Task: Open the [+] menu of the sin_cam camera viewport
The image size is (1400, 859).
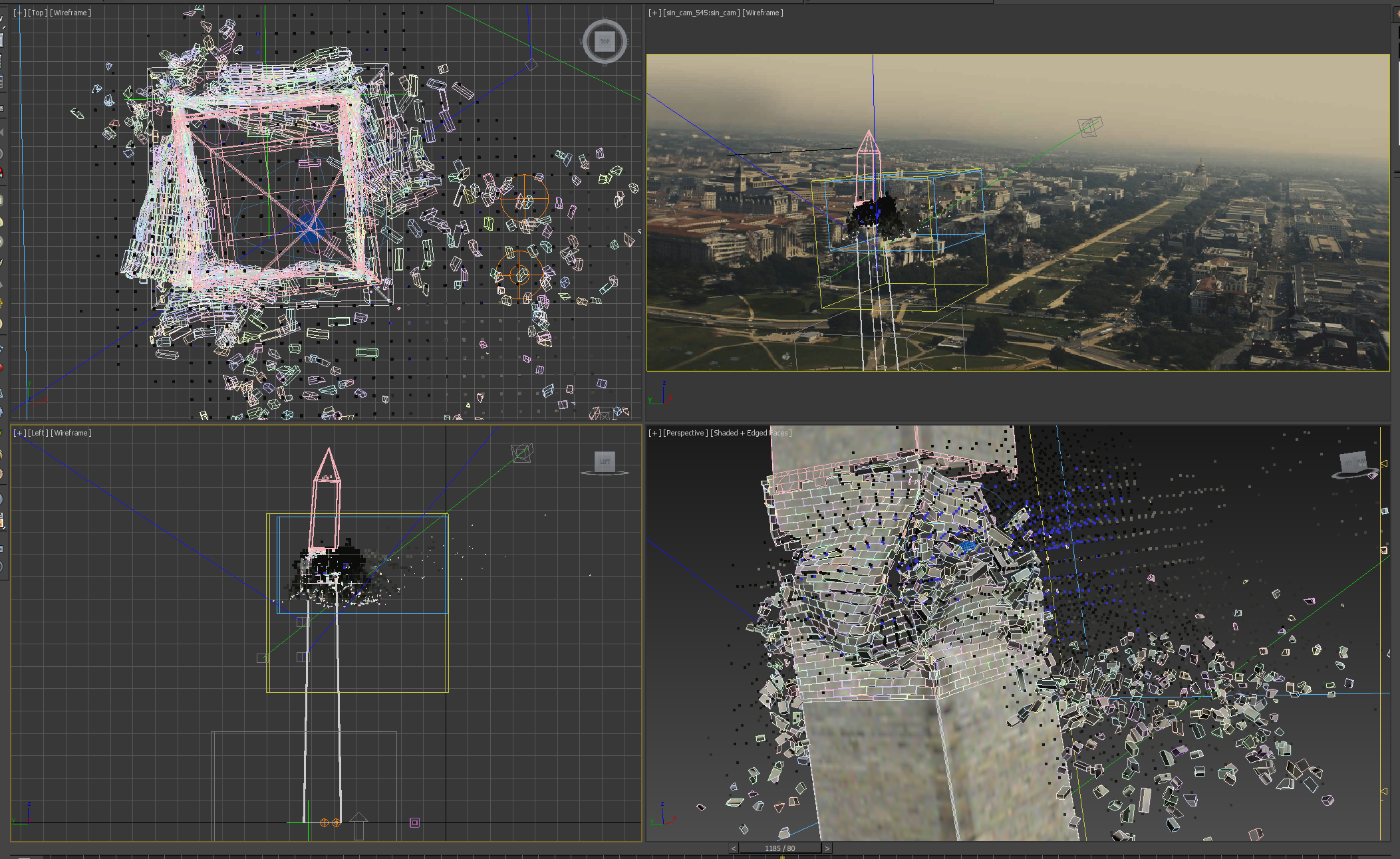Action: [x=655, y=13]
